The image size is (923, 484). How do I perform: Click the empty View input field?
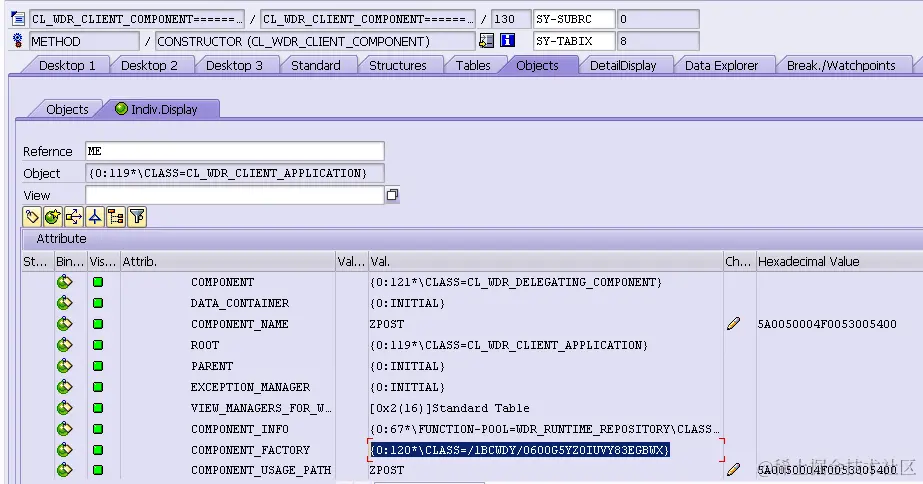[x=235, y=195]
